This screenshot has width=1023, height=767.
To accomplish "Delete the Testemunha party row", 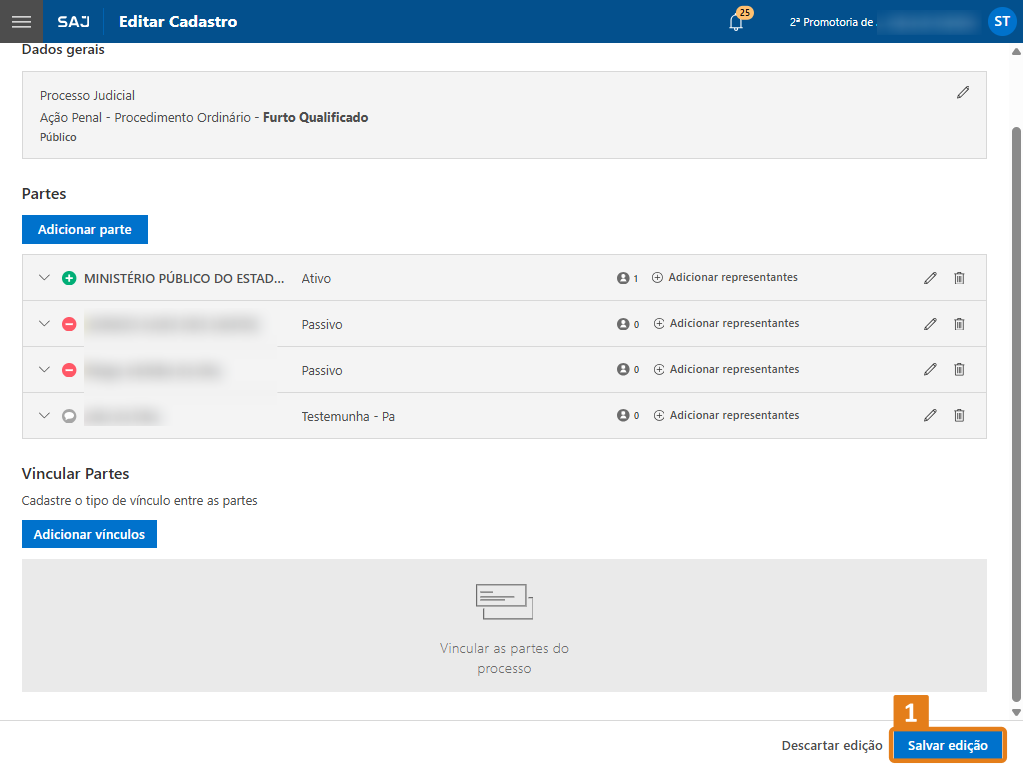I will [959, 416].
